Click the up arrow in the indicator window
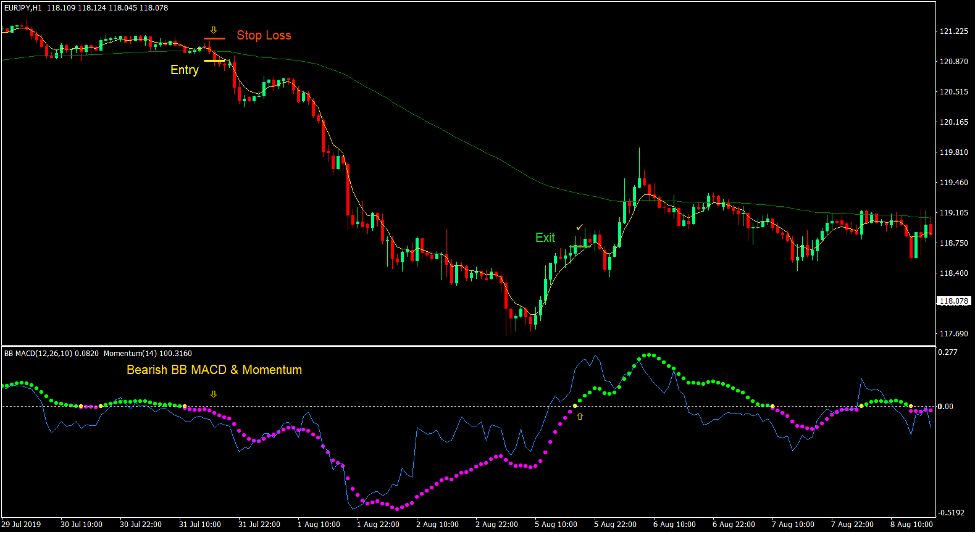 (579, 415)
